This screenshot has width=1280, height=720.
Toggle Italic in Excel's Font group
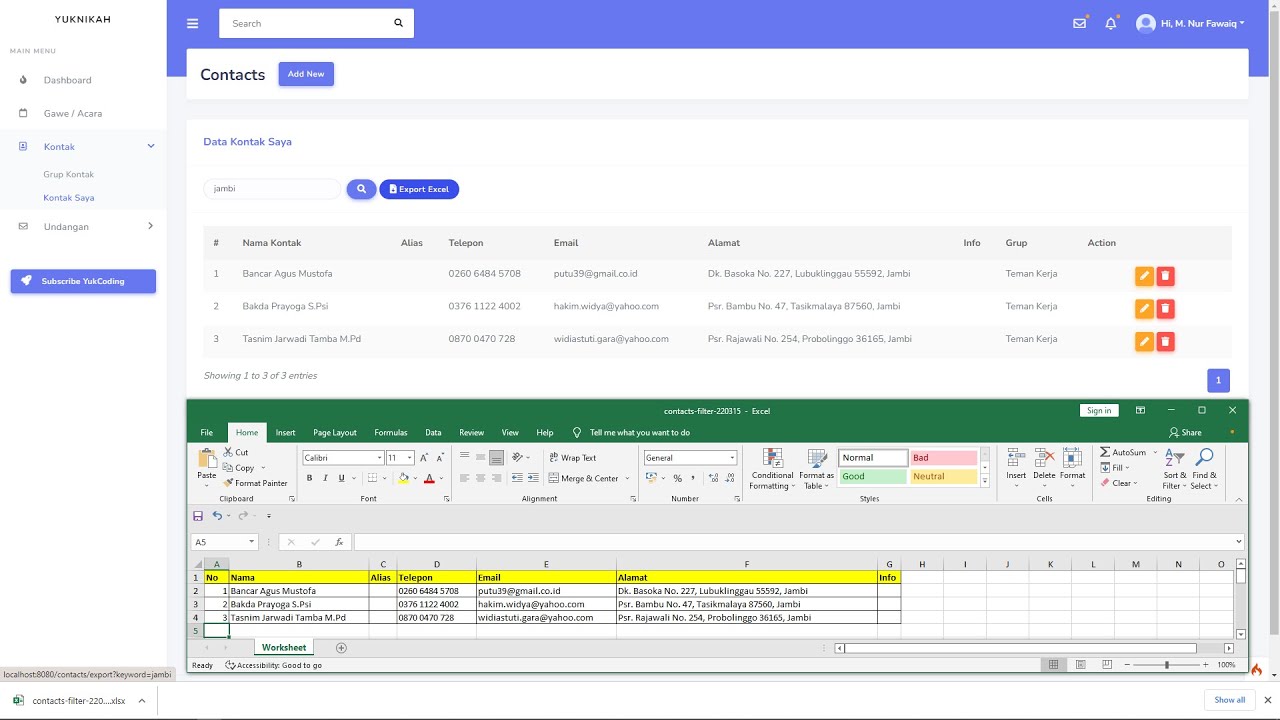click(325, 478)
